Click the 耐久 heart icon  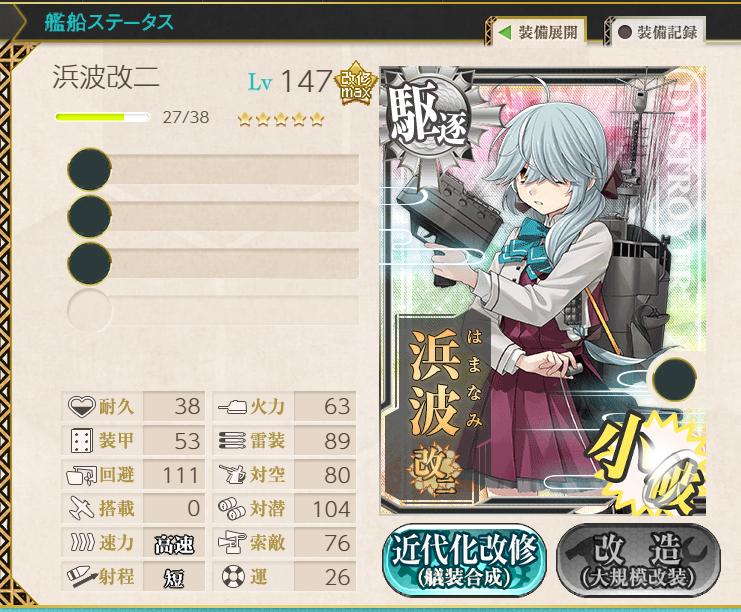coord(82,406)
